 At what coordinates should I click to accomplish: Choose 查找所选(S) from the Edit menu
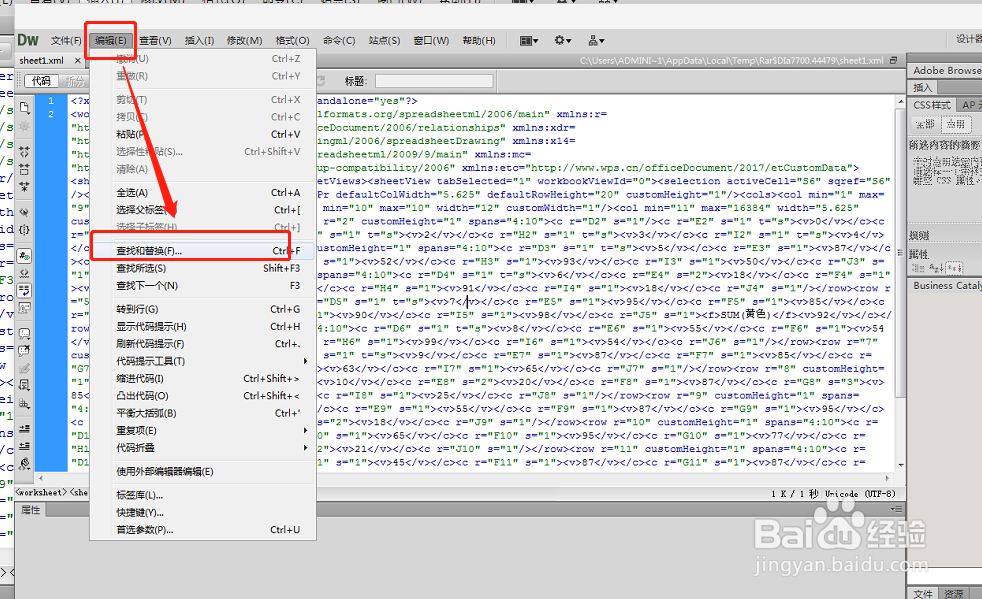click(202, 268)
